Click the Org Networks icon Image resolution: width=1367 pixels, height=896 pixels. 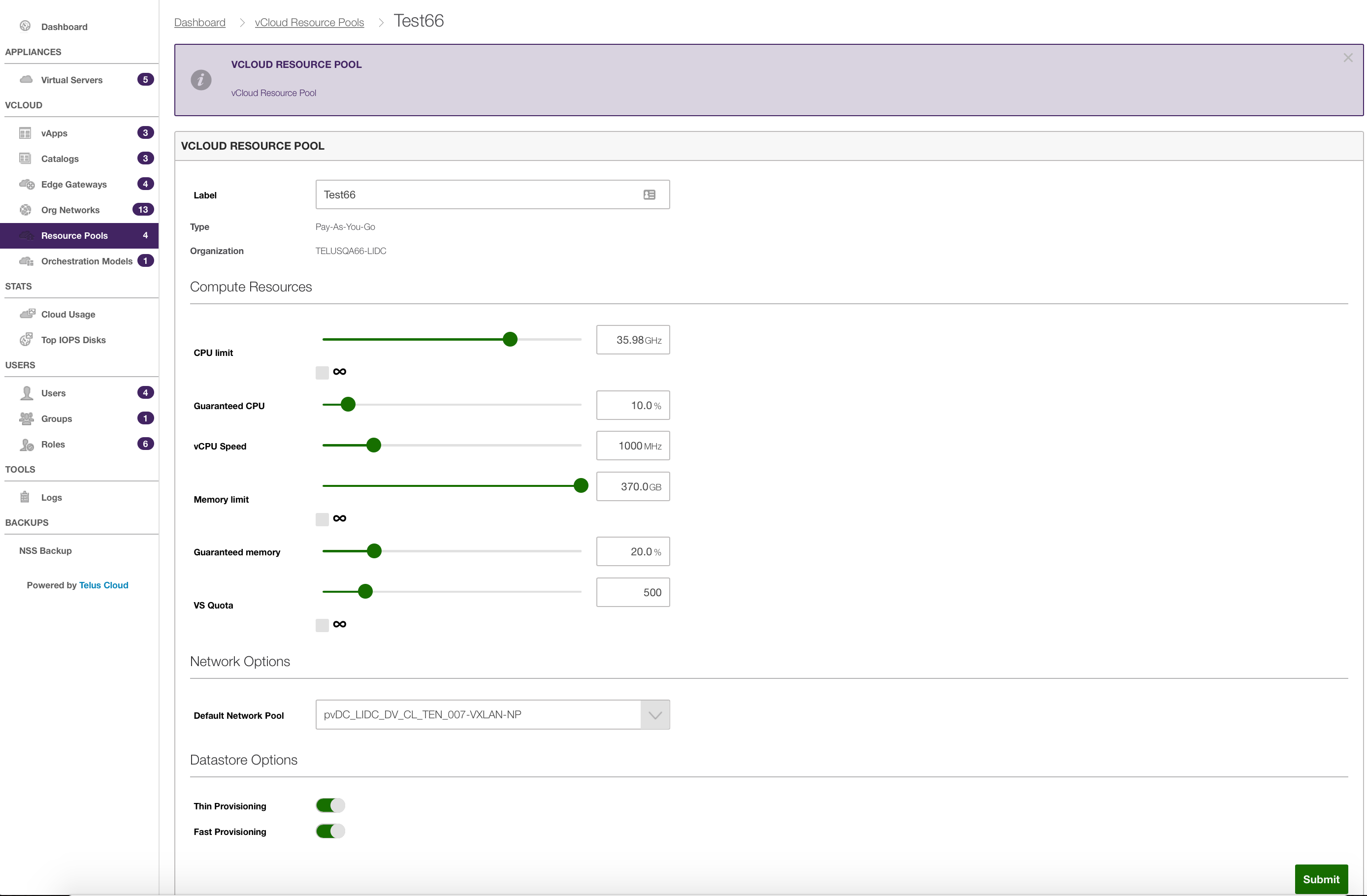coord(25,210)
